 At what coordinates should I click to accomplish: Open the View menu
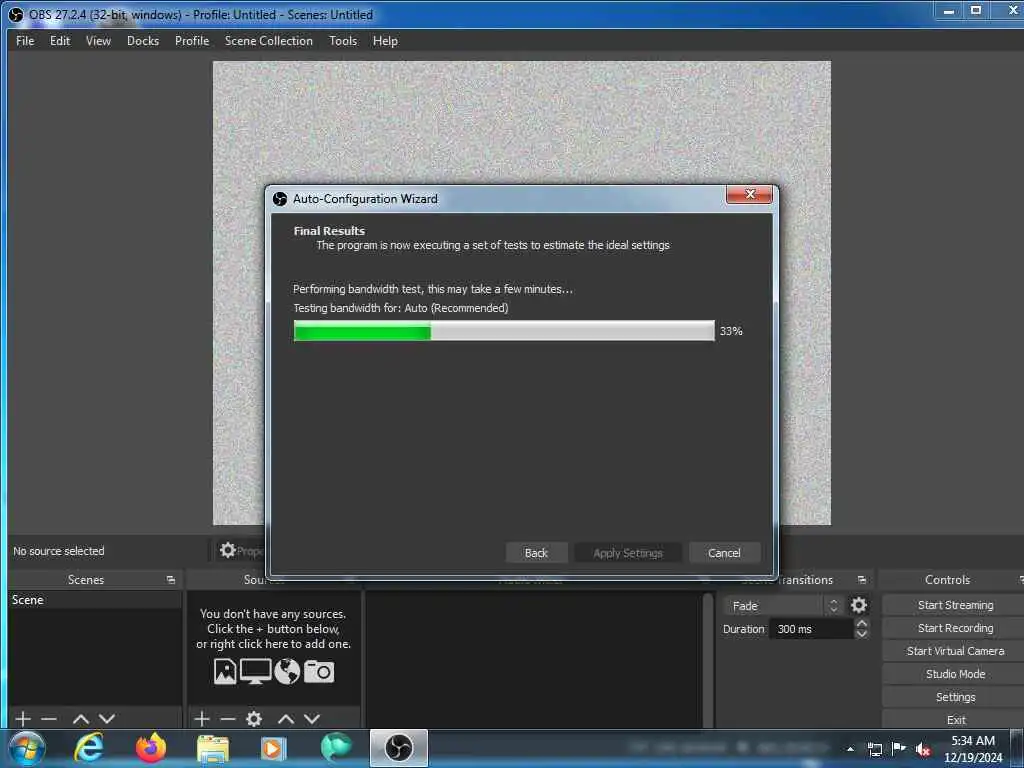tap(98, 40)
